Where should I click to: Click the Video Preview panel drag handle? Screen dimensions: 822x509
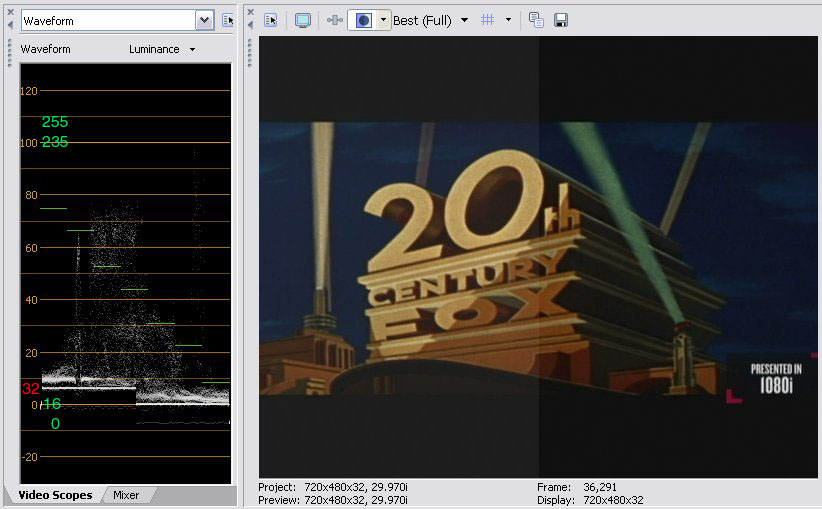250,53
